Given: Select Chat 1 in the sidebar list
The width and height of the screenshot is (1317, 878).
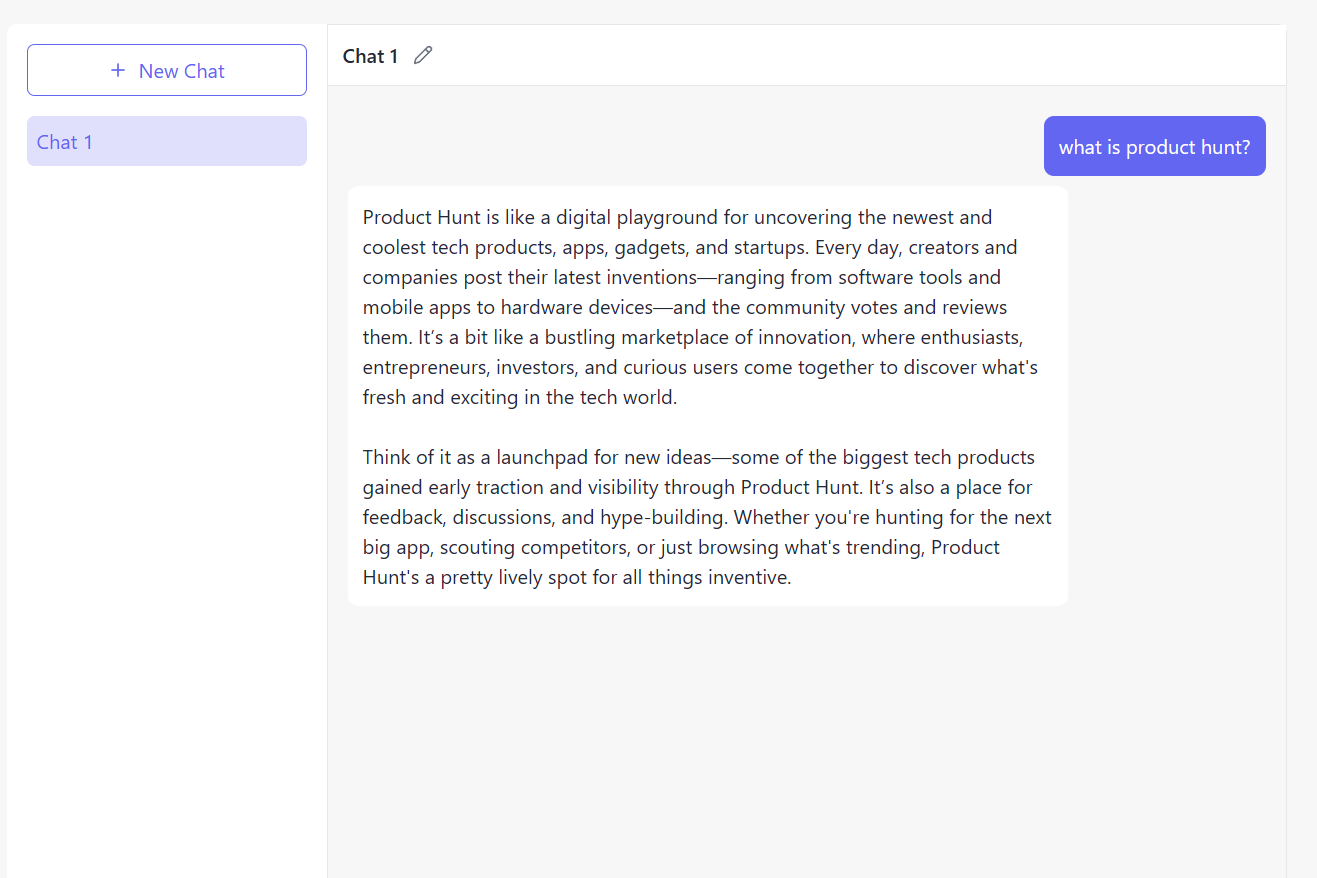Looking at the screenshot, I should tap(166, 142).
